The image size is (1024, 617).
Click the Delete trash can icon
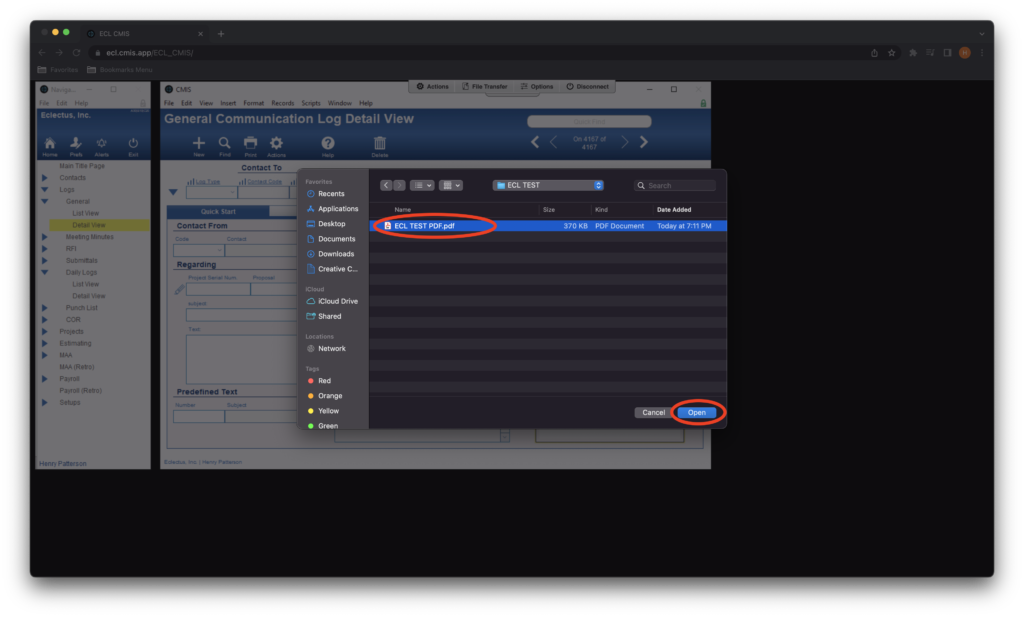(x=379, y=144)
